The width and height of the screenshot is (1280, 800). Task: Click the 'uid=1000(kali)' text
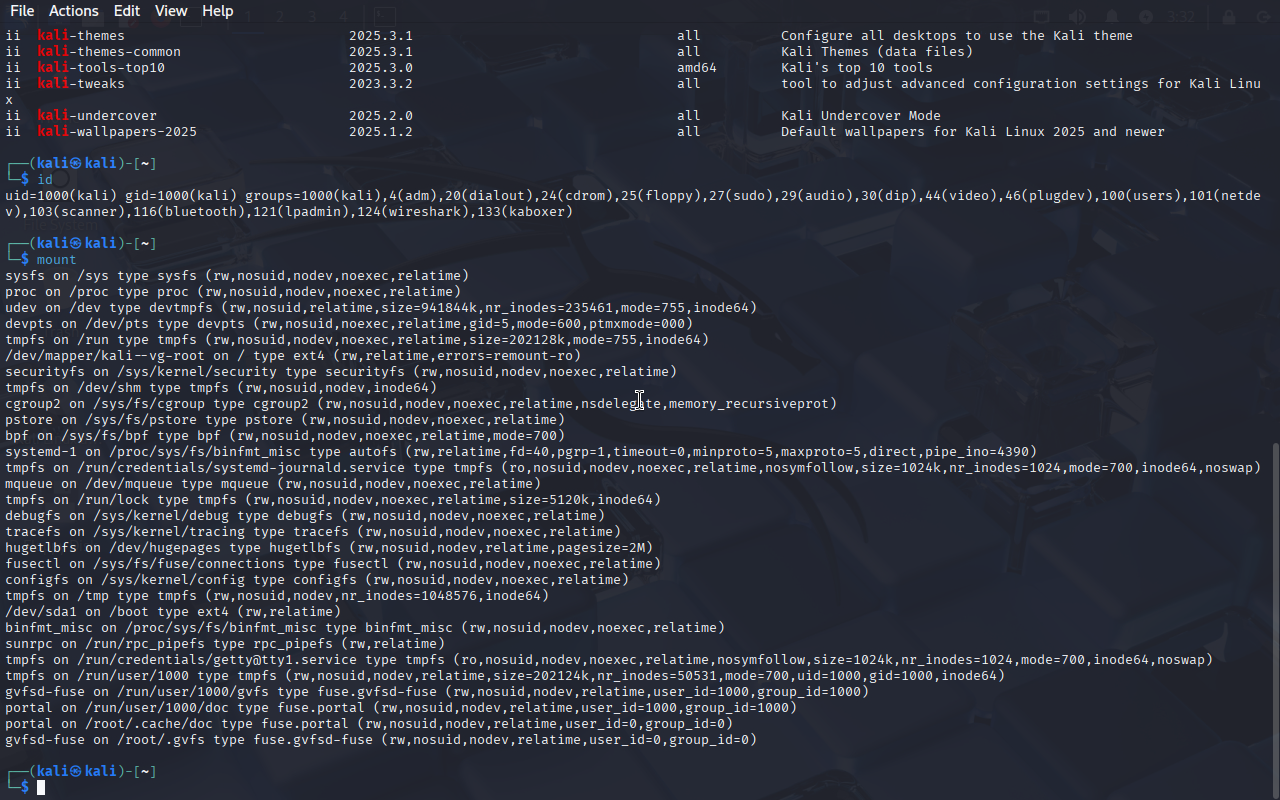[x=61, y=196]
